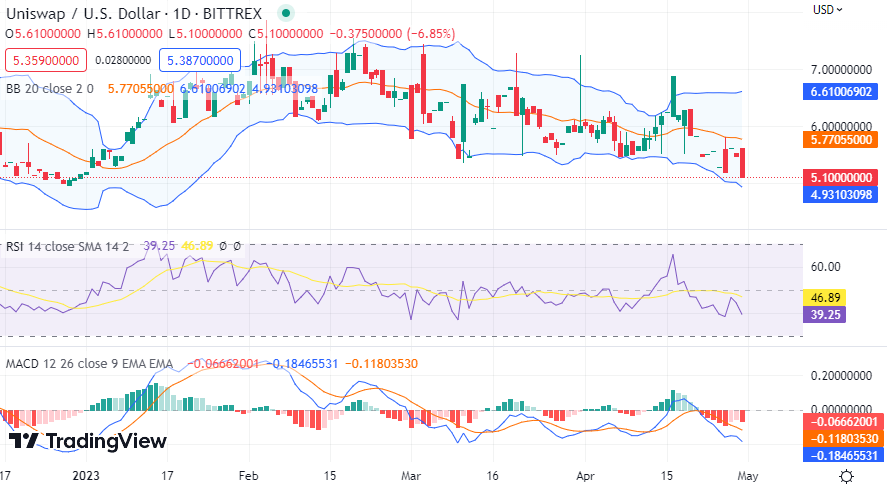Click the 0.20000000 MACD axis tick
Screen dimensions: 887x489
point(841,376)
